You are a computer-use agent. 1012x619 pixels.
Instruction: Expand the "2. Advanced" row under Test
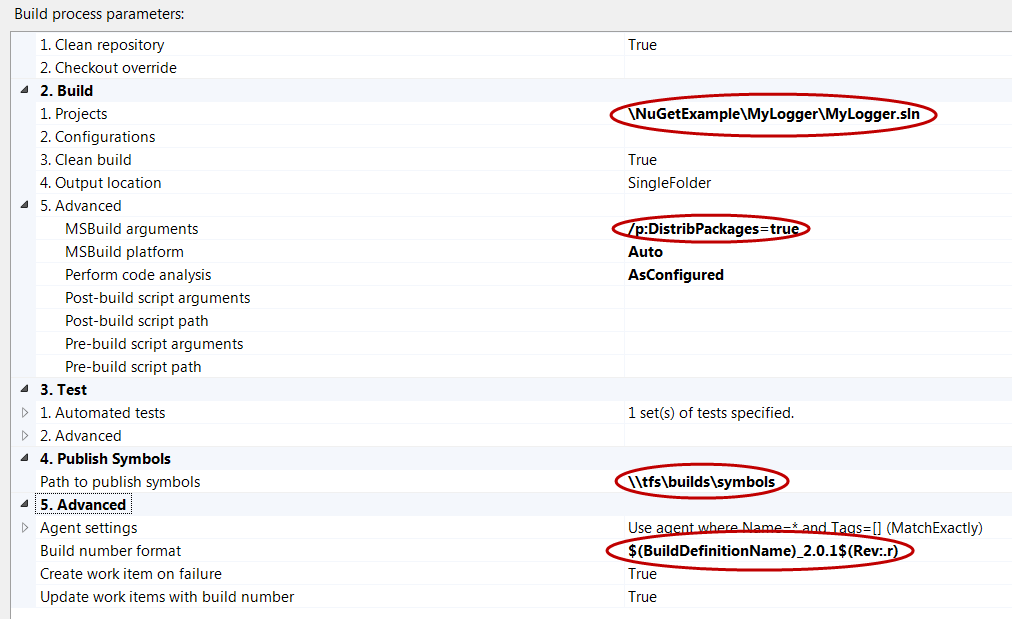pos(25,435)
